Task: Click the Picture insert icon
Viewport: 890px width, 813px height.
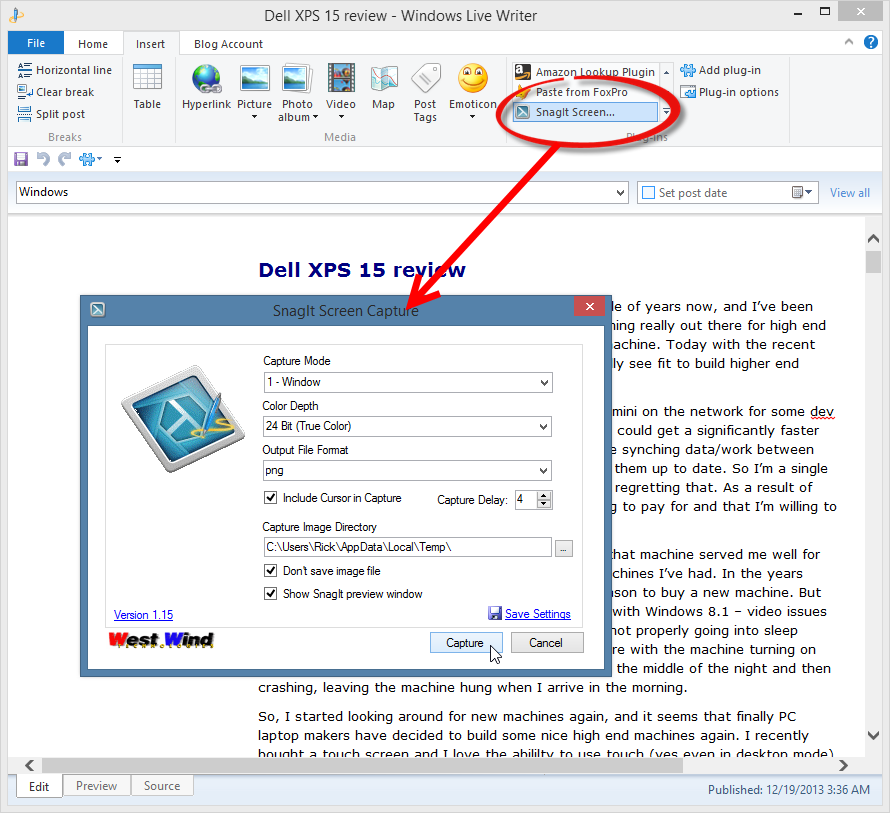Action: 254,78
